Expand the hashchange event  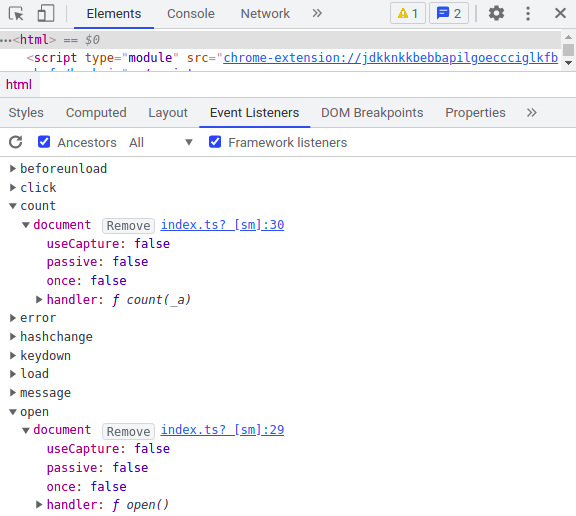[x=13, y=337]
